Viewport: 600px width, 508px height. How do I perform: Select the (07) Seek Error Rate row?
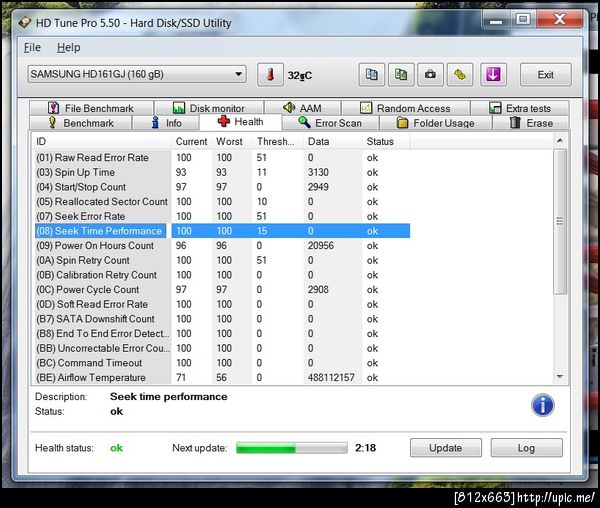(222, 216)
